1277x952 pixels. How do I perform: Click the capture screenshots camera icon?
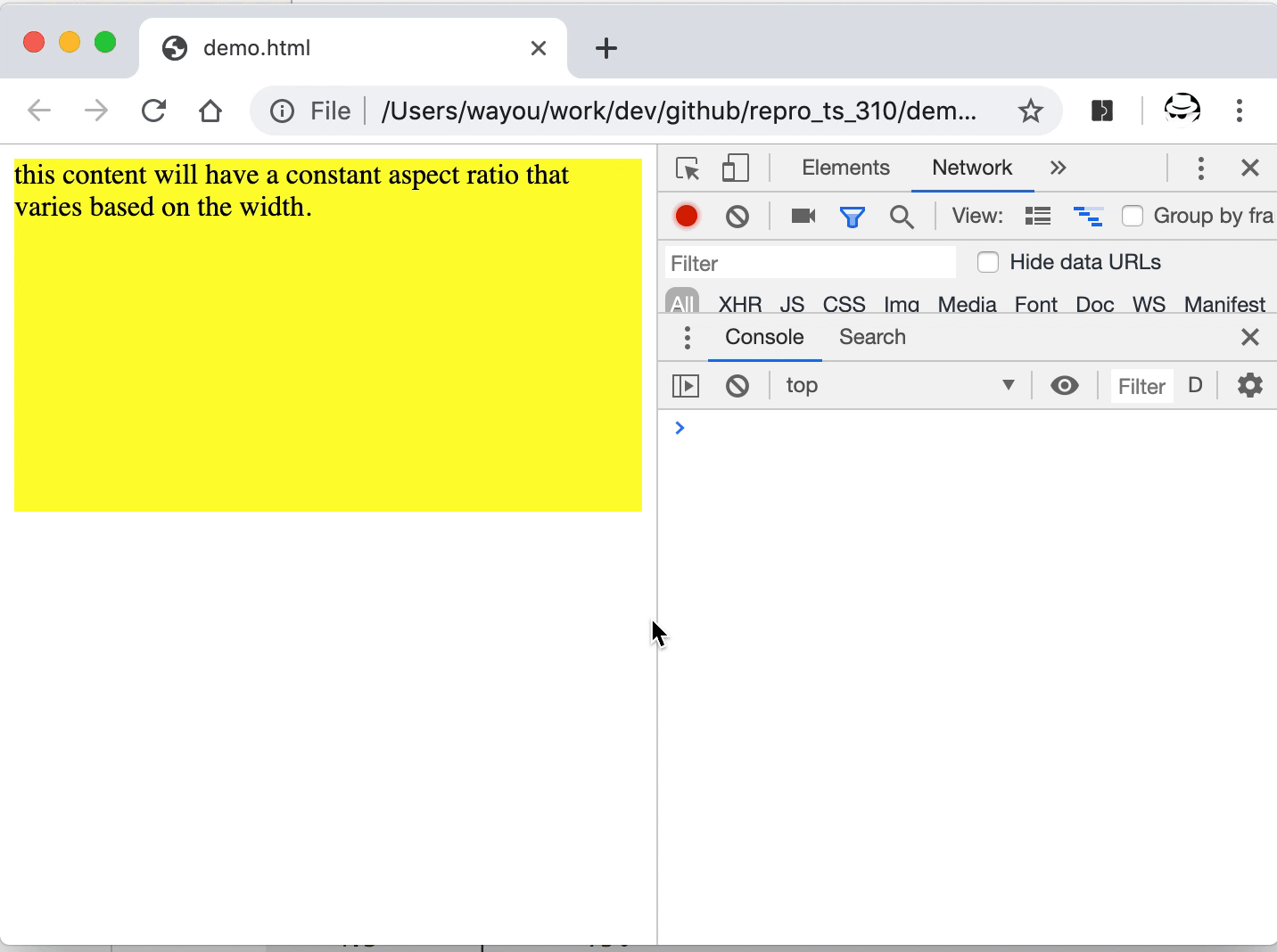pos(803,217)
